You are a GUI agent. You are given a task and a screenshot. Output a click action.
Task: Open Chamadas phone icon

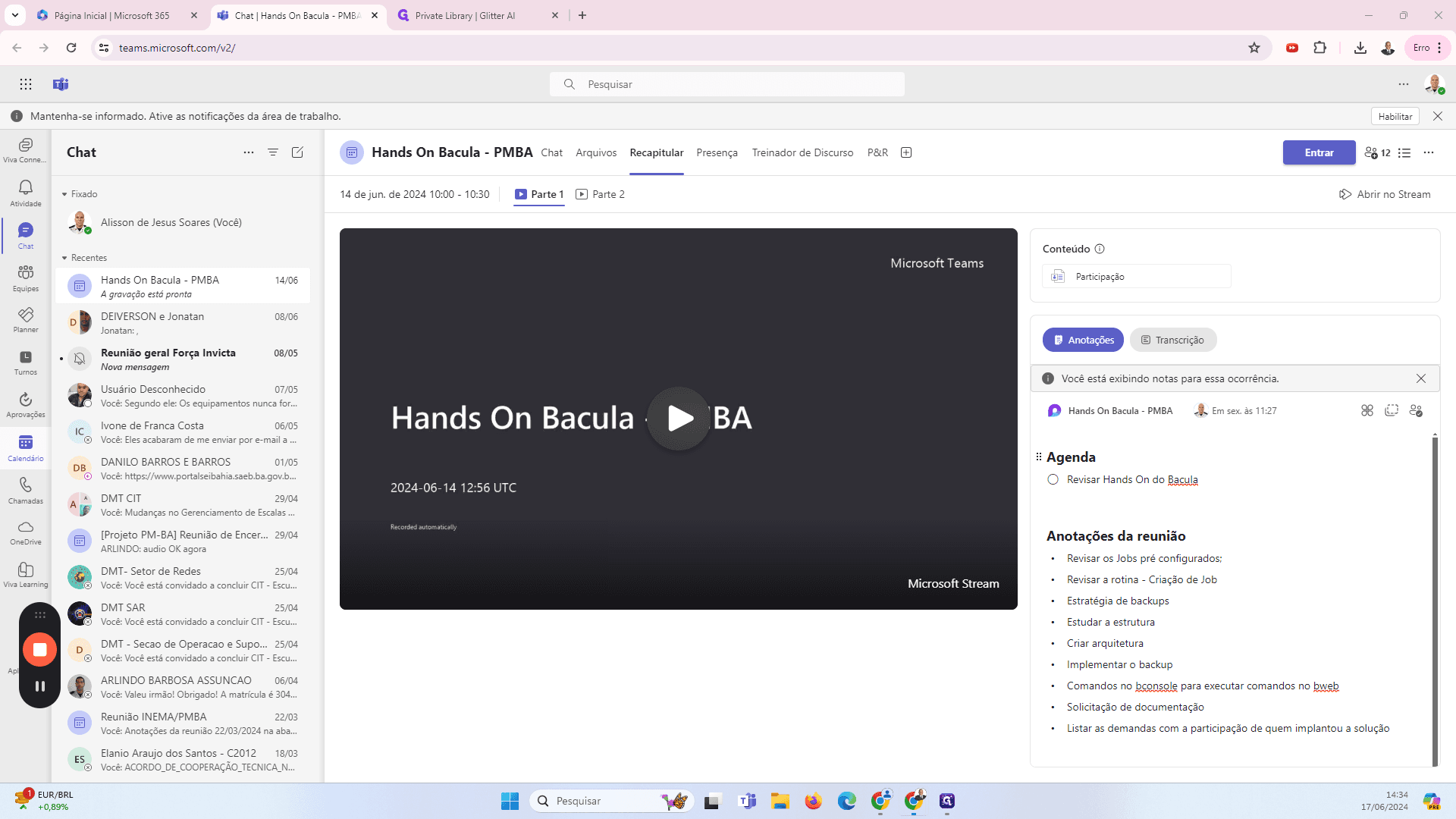25,490
